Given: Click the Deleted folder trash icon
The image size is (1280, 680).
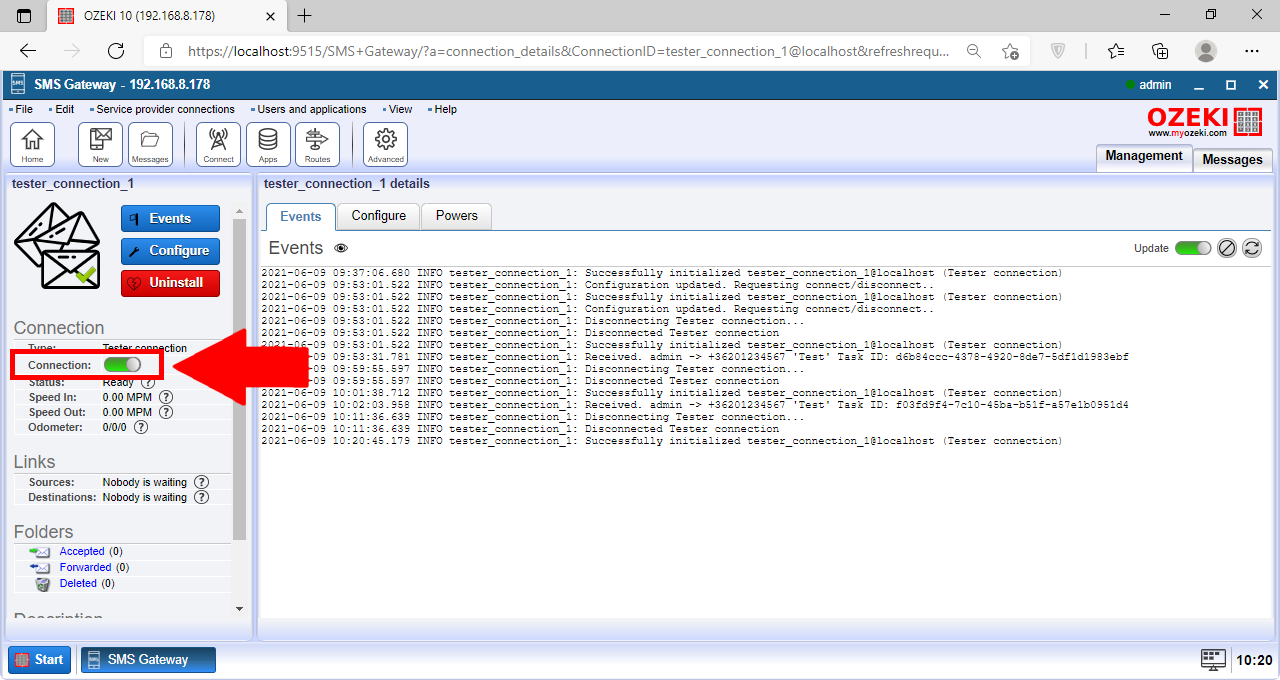Looking at the screenshot, I should [42, 583].
